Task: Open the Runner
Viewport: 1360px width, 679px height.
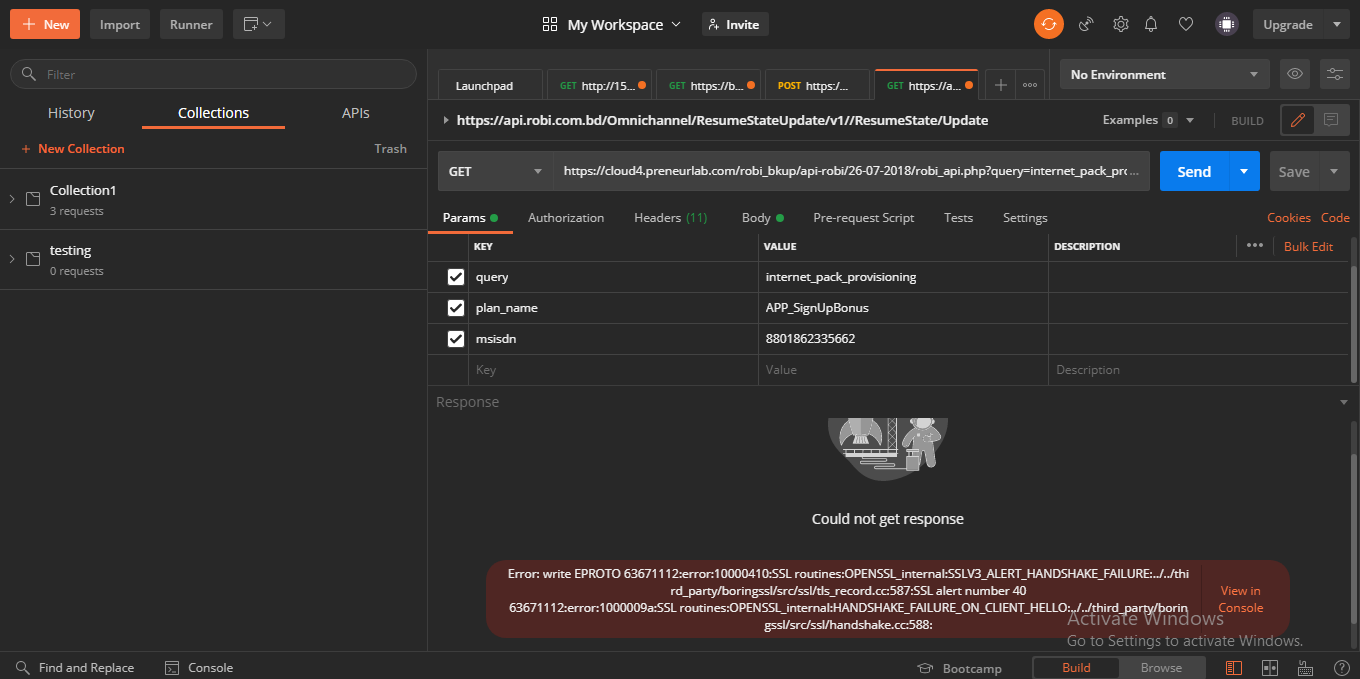Action: [191, 24]
